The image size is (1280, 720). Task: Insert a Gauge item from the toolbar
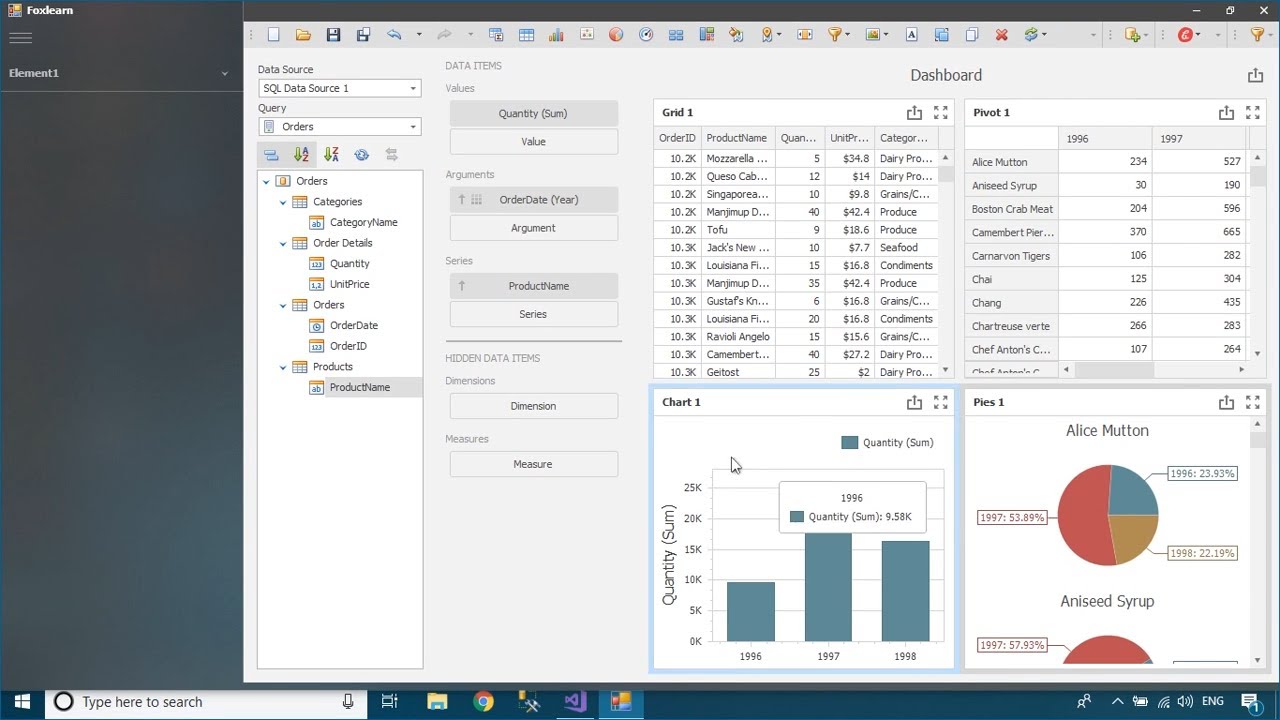pos(646,35)
